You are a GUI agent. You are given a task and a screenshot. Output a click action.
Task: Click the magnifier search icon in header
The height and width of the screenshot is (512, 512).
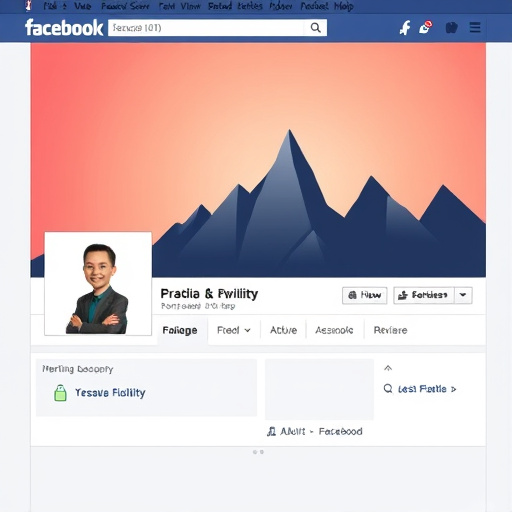315,28
